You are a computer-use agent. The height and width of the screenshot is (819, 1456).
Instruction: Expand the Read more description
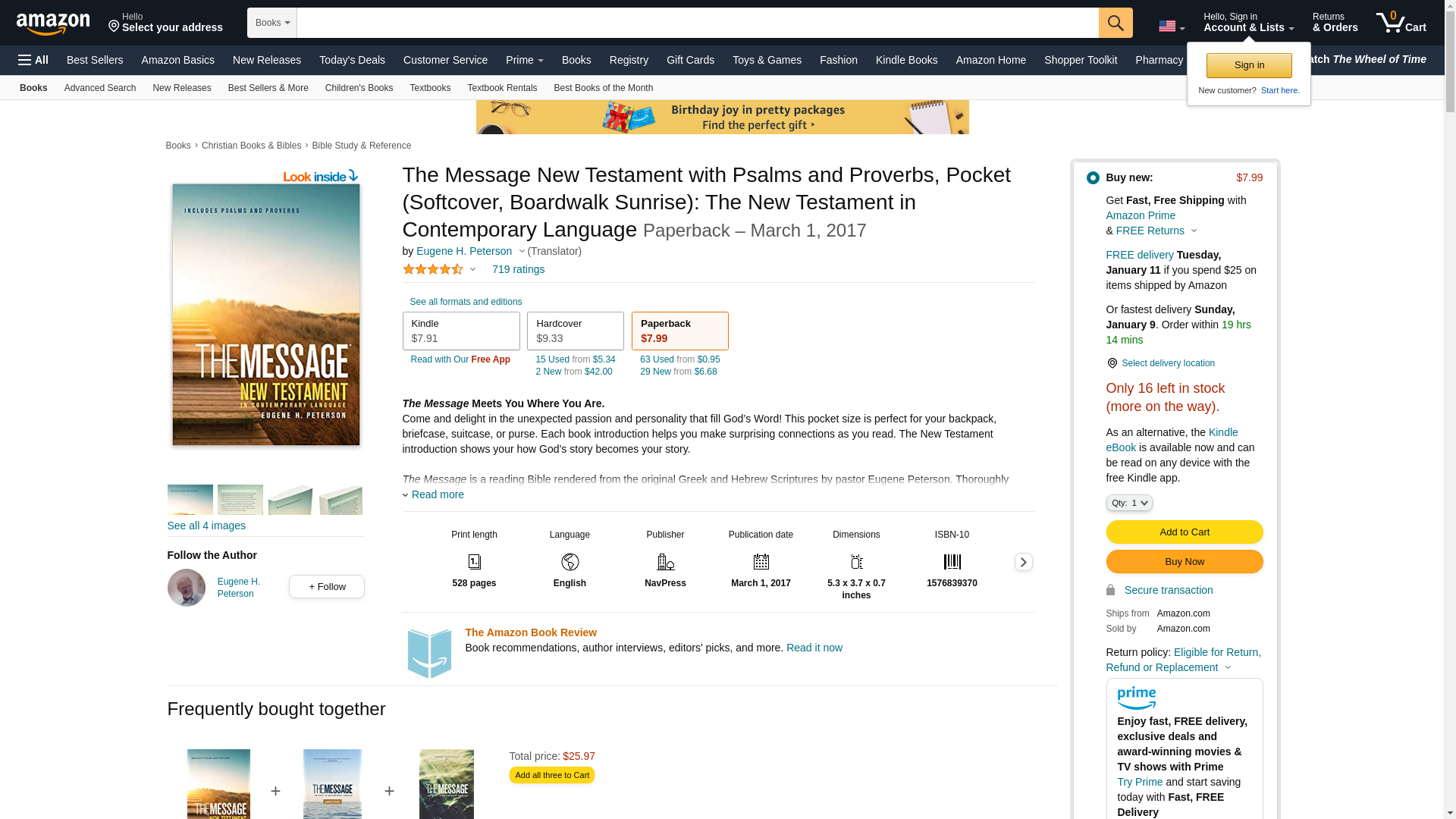[x=438, y=494]
